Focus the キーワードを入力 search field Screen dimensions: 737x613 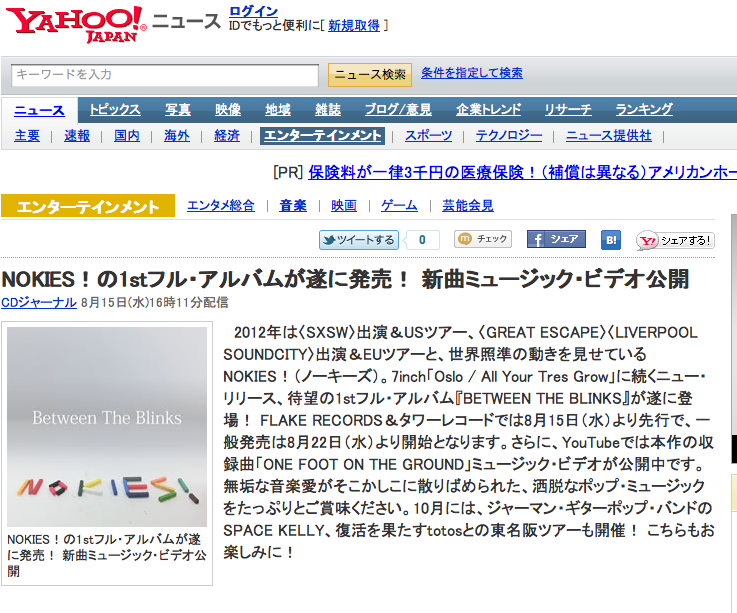point(165,75)
